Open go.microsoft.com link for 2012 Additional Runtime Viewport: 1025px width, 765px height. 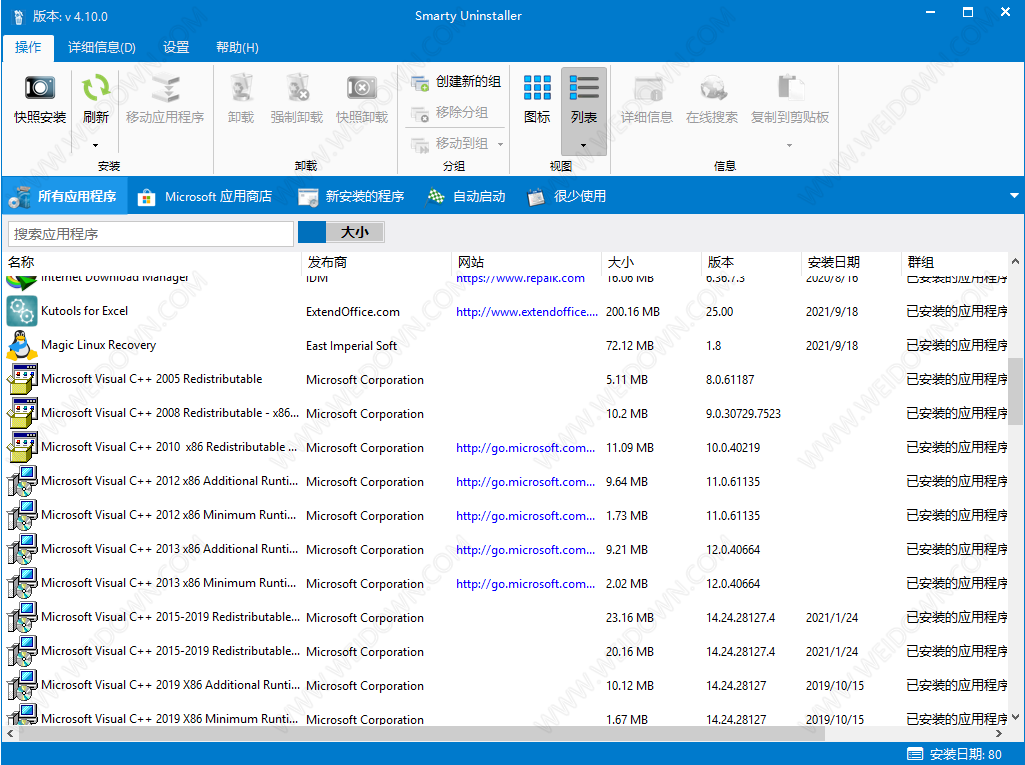(x=526, y=482)
